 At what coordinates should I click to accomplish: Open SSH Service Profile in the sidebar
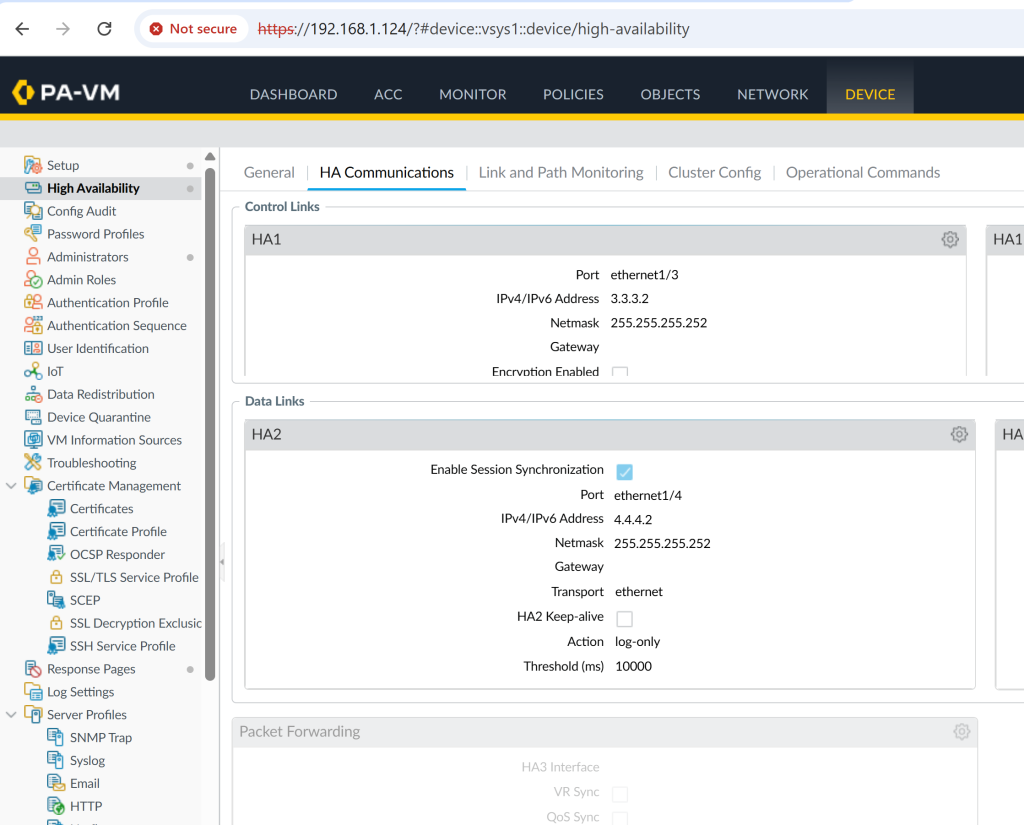point(123,645)
